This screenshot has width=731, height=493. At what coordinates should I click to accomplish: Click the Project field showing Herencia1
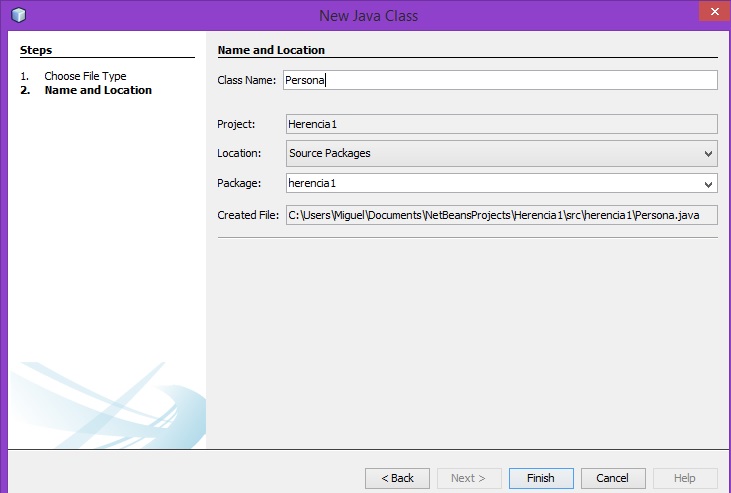[x=500, y=124]
